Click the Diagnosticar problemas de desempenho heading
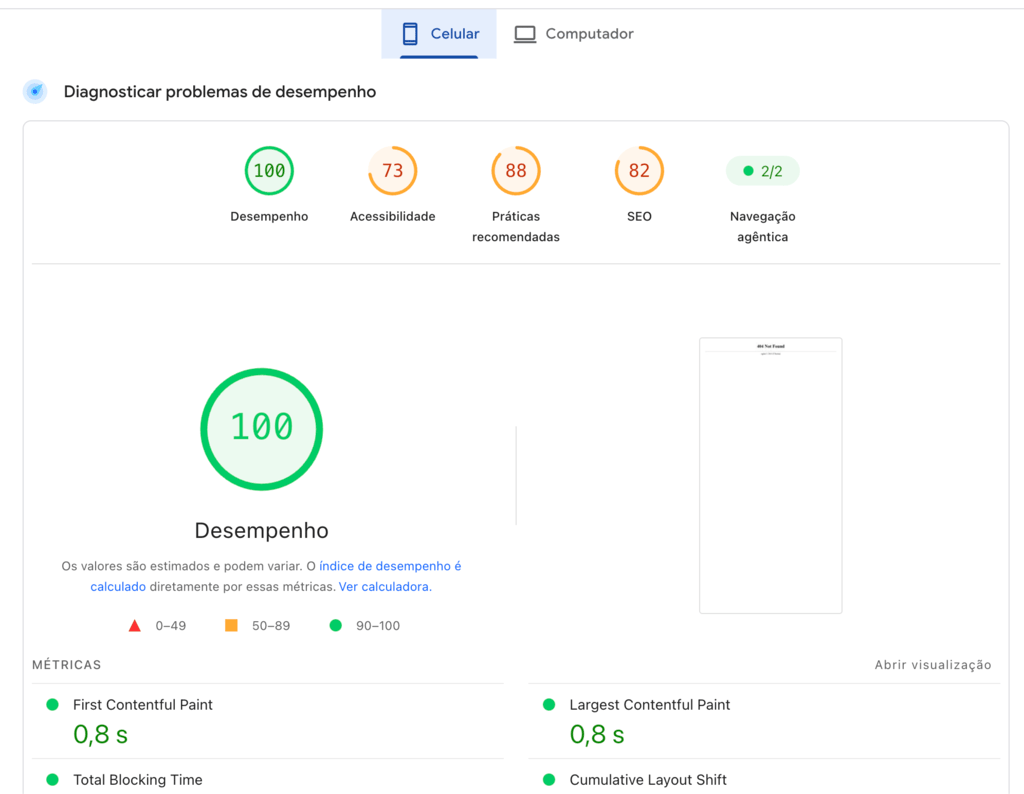Viewport: 1024px width, 794px height. 219,91
